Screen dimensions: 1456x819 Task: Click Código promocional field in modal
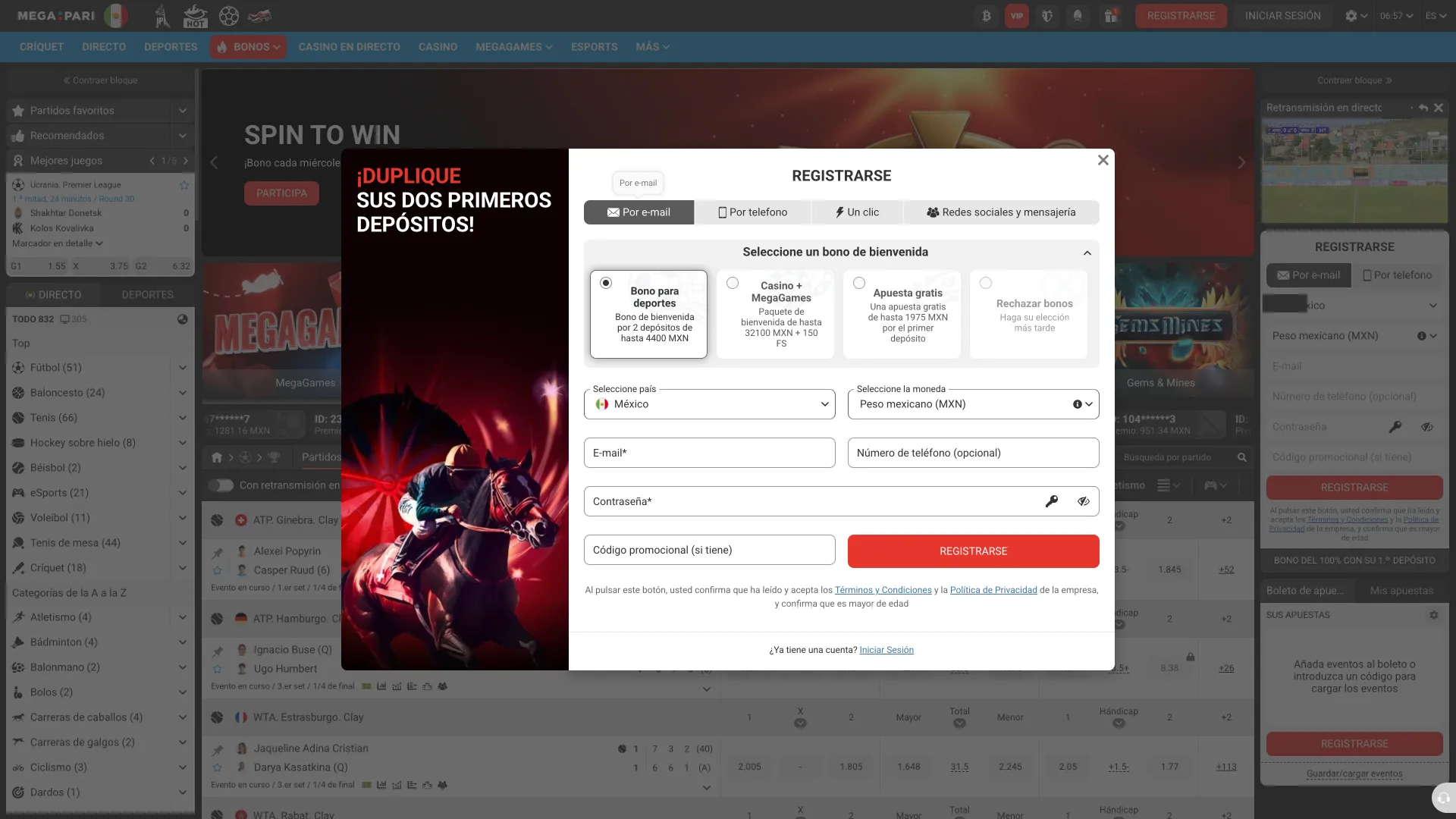click(x=710, y=550)
